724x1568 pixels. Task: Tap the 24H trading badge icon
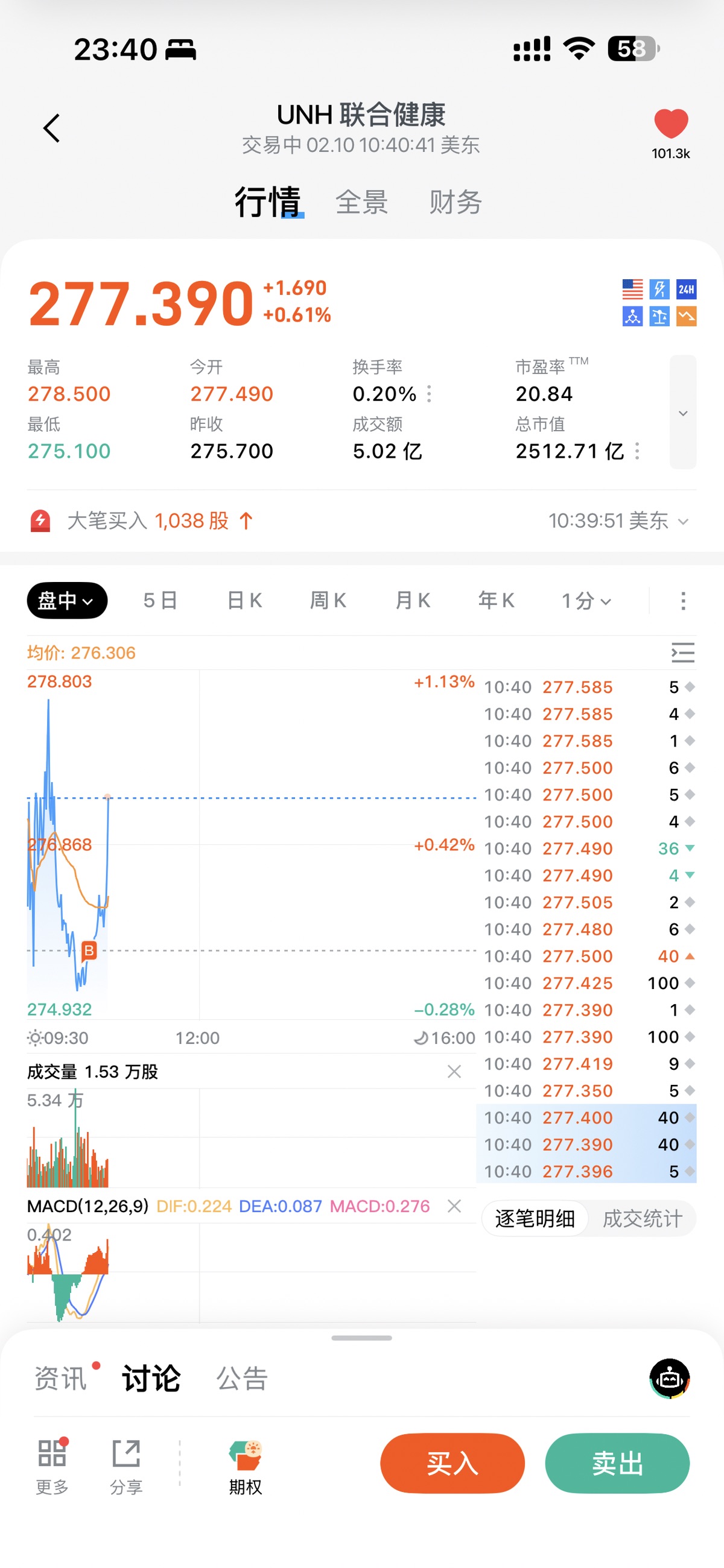[686, 289]
